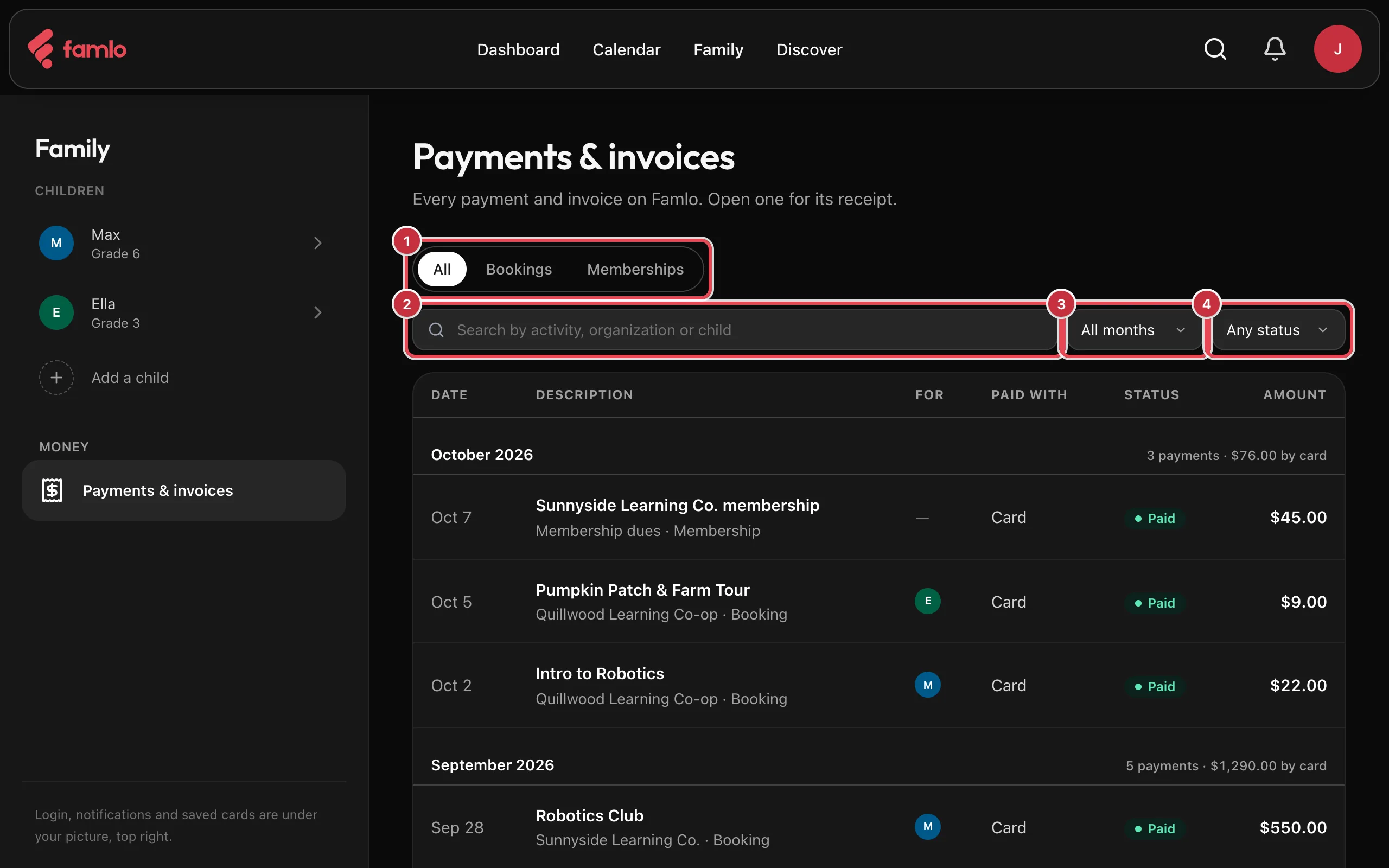The width and height of the screenshot is (1389, 868).
Task: Open Sunnyside Learning Co. membership payment
Action: tap(878, 517)
